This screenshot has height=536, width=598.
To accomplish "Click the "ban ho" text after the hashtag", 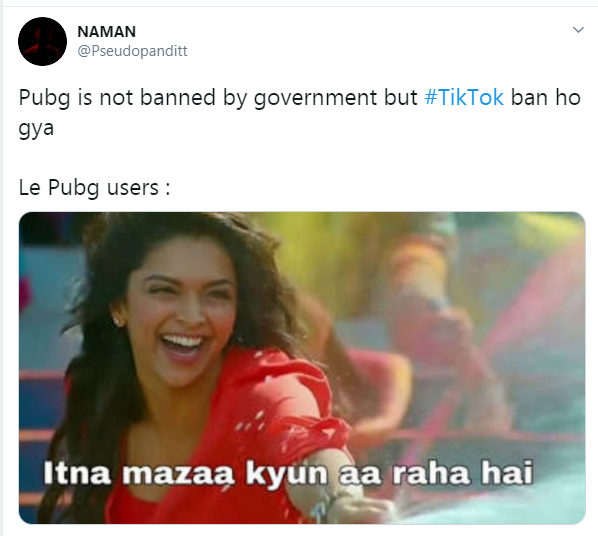I will 545,97.
